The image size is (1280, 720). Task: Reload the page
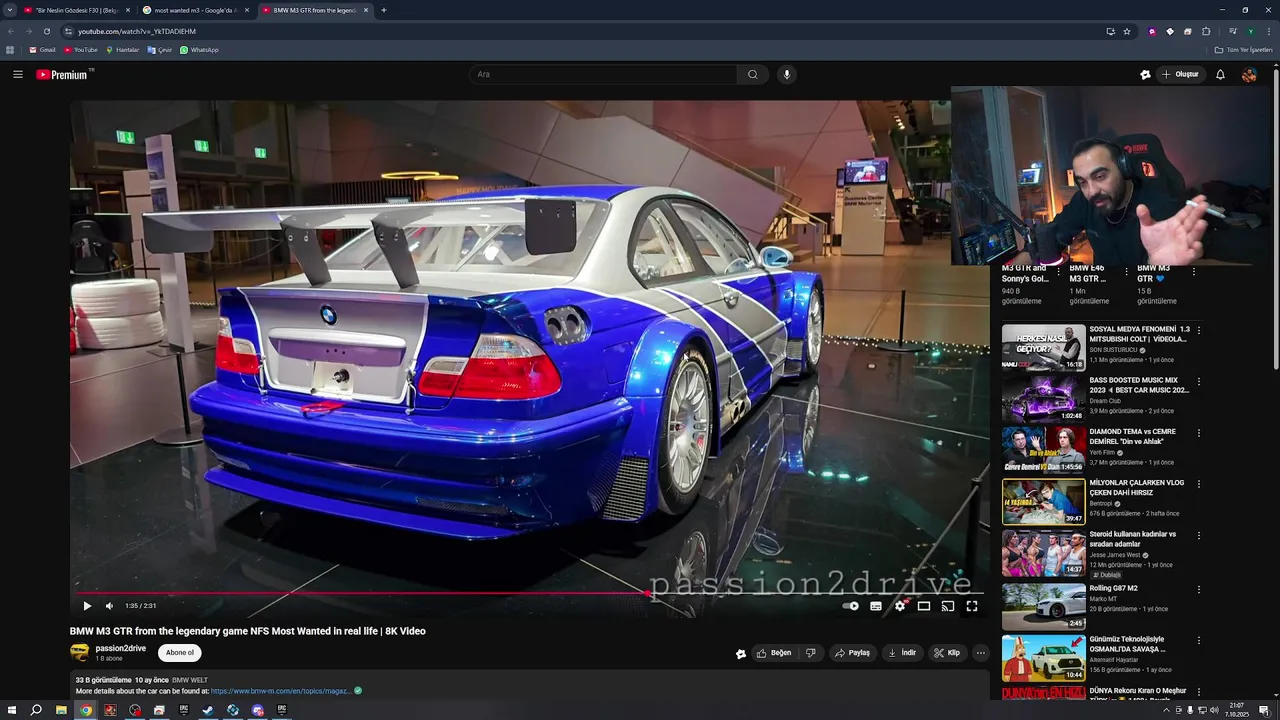click(47, 31)
